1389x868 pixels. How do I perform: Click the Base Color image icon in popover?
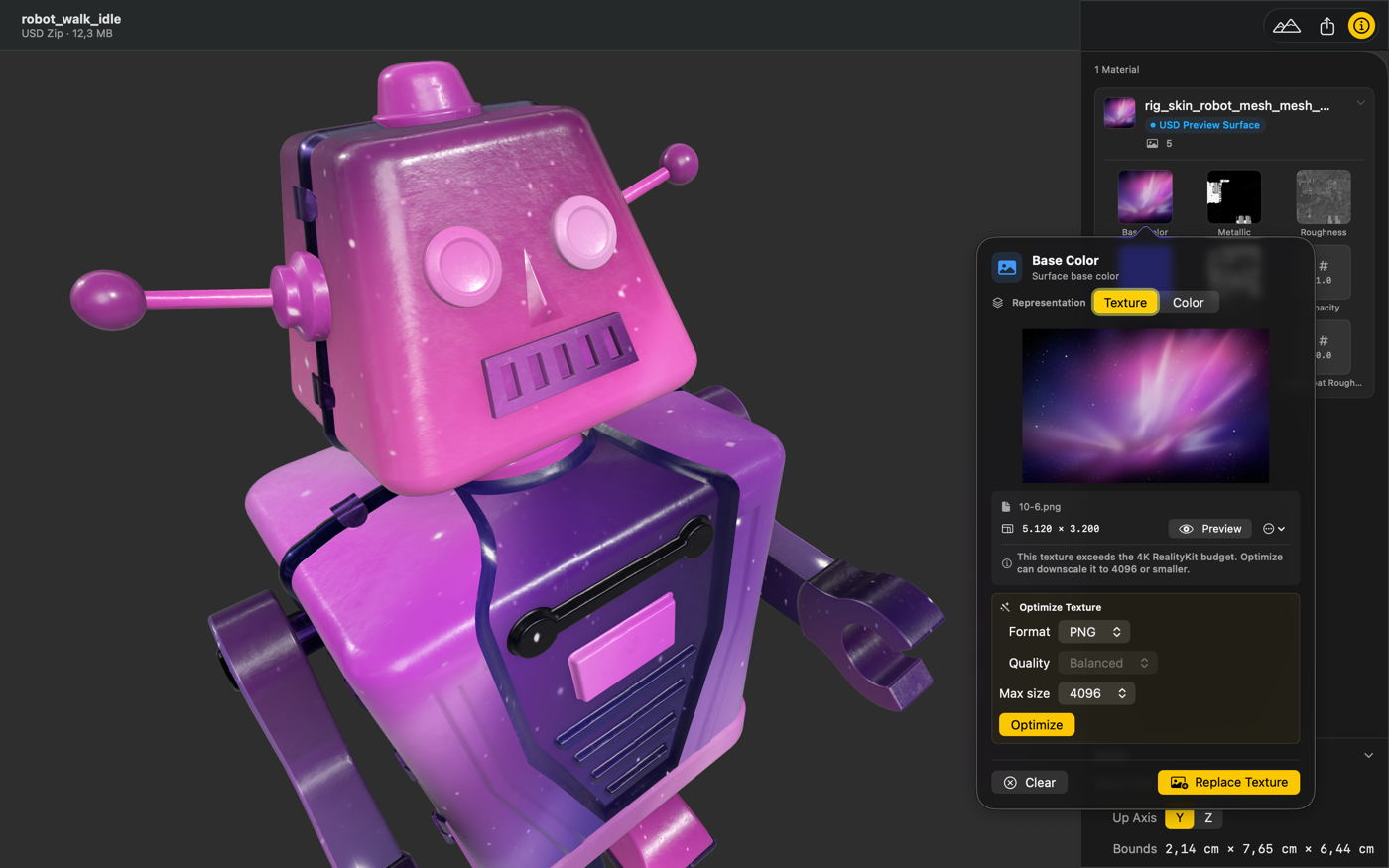[x=1007, y=267]
